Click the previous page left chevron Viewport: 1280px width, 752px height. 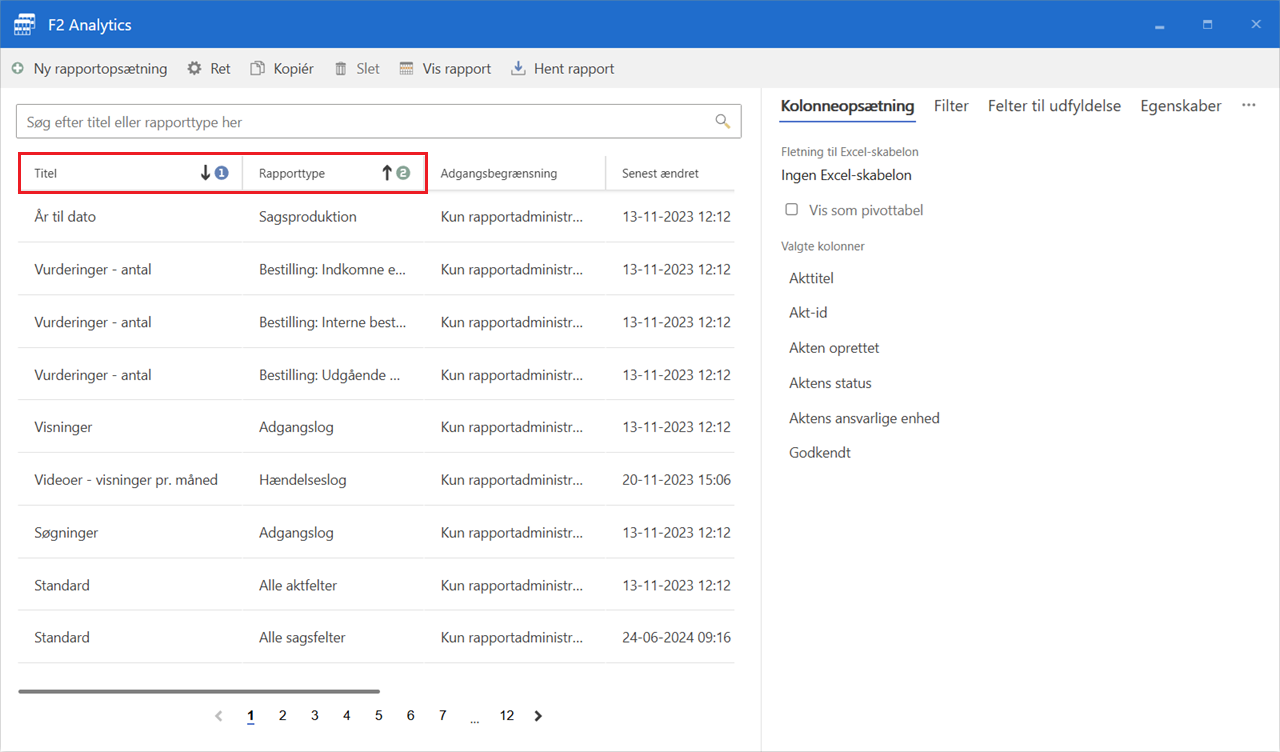click(219, 716)
